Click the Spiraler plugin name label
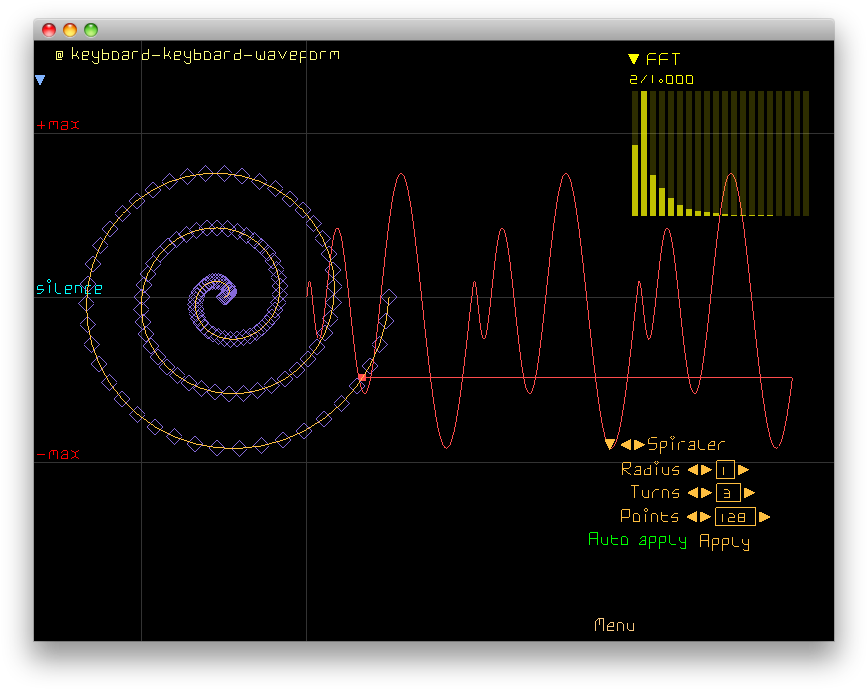 pyautogui.click(x=686, y=443)
